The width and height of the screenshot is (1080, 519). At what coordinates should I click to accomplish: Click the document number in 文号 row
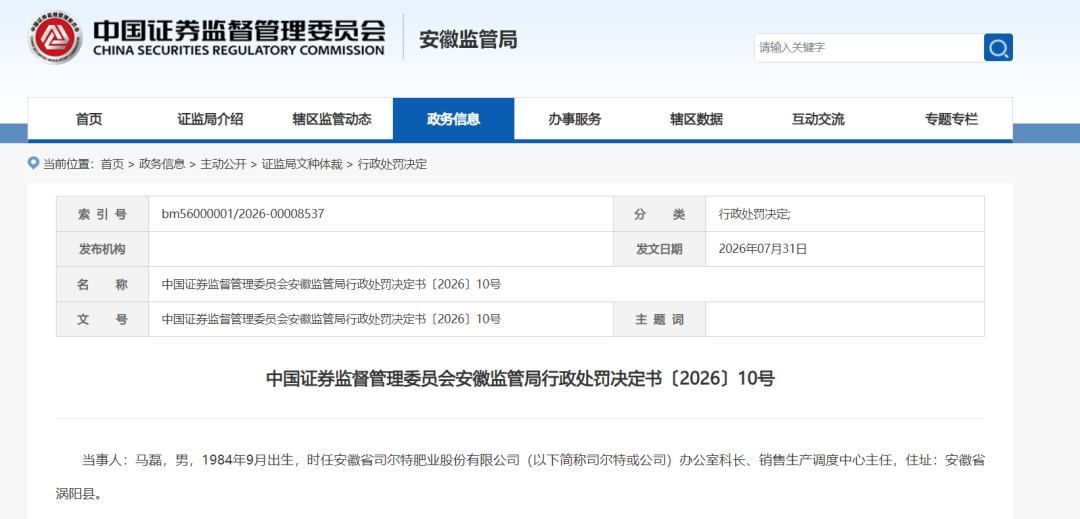click(x=331, y=319)
